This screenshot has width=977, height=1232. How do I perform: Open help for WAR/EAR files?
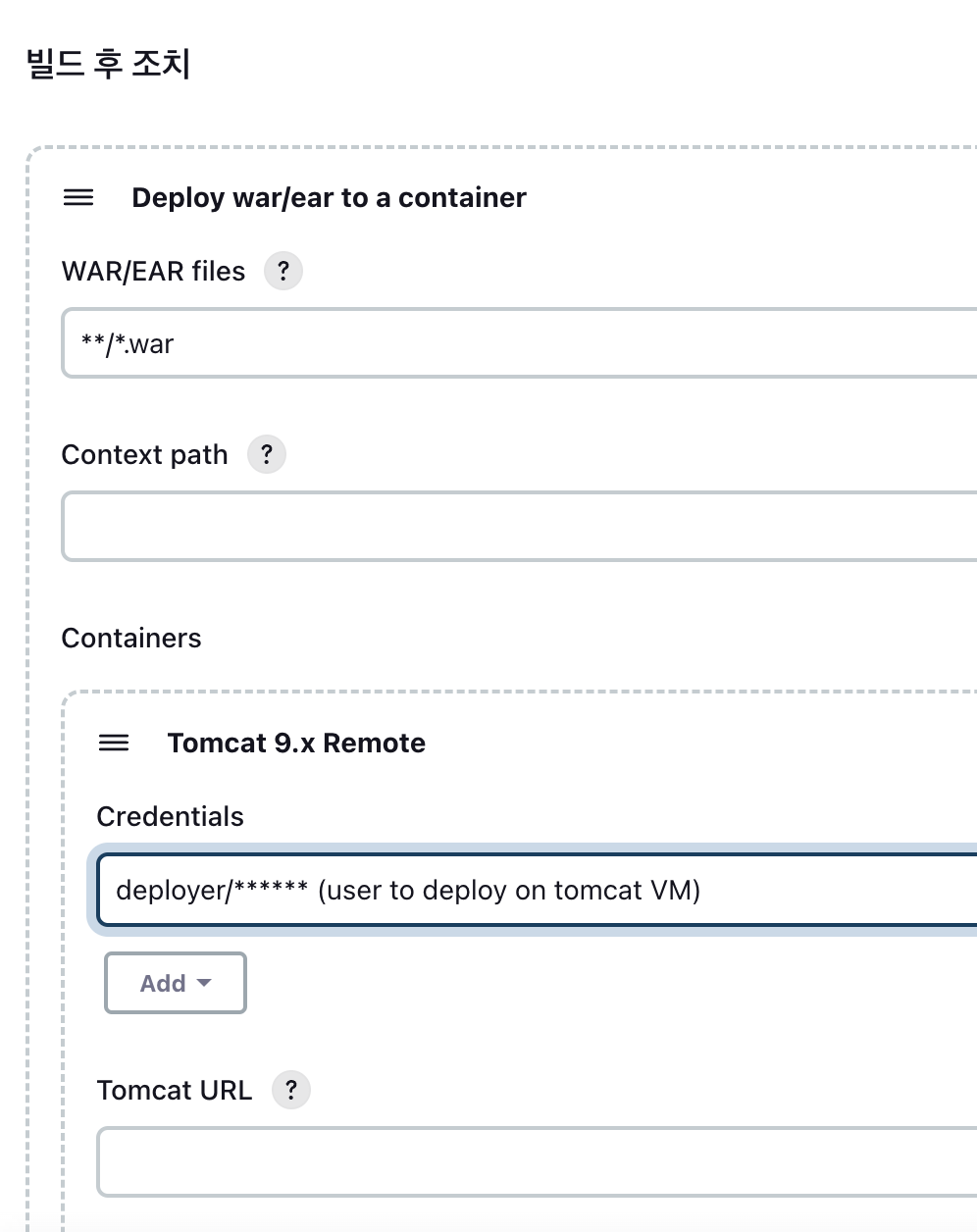point(283,271)
